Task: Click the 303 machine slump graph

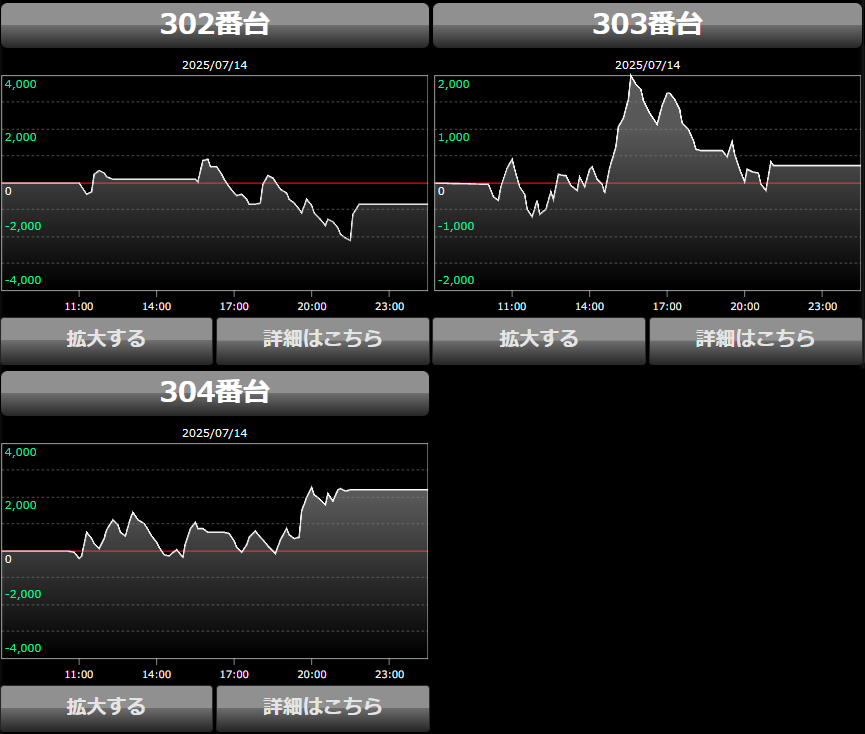Action: pos(648,183)
